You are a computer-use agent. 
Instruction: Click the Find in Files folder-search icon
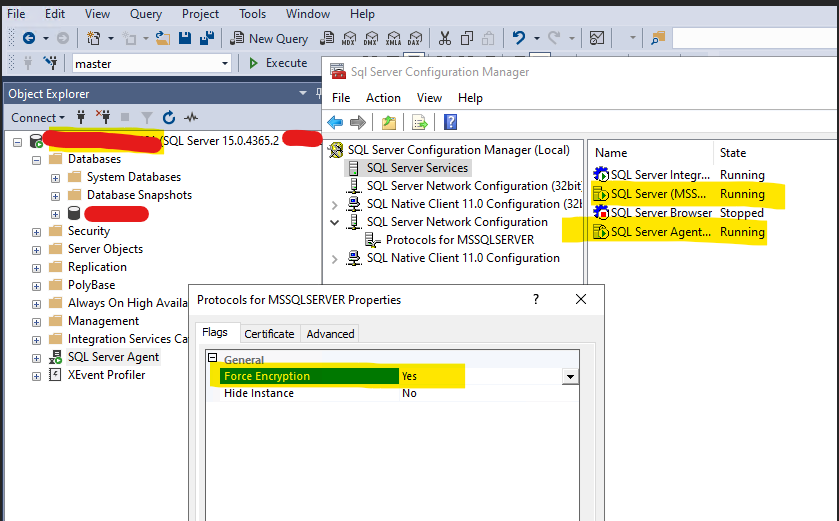pos(658,38)
